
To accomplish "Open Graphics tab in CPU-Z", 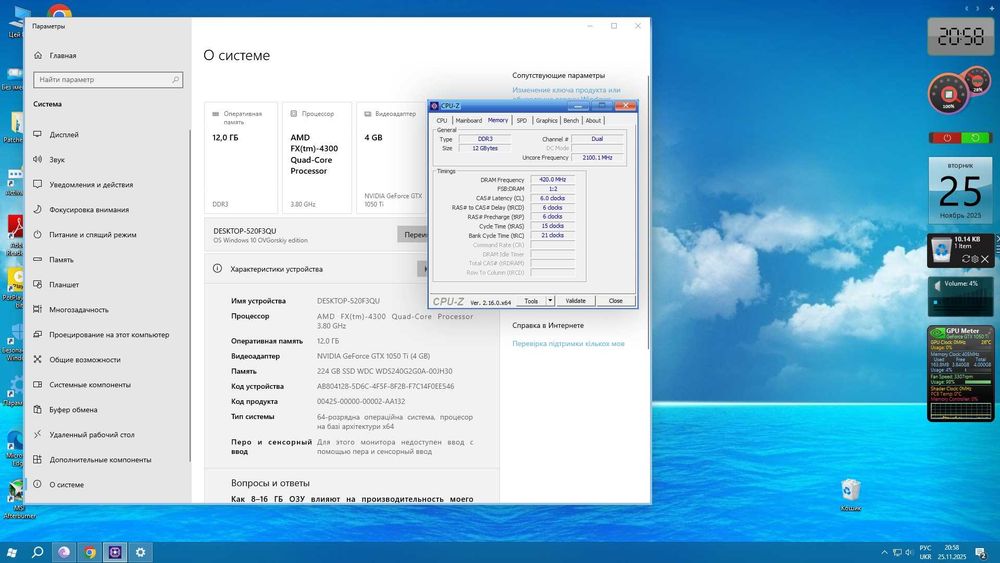I will tap(547, 121).
